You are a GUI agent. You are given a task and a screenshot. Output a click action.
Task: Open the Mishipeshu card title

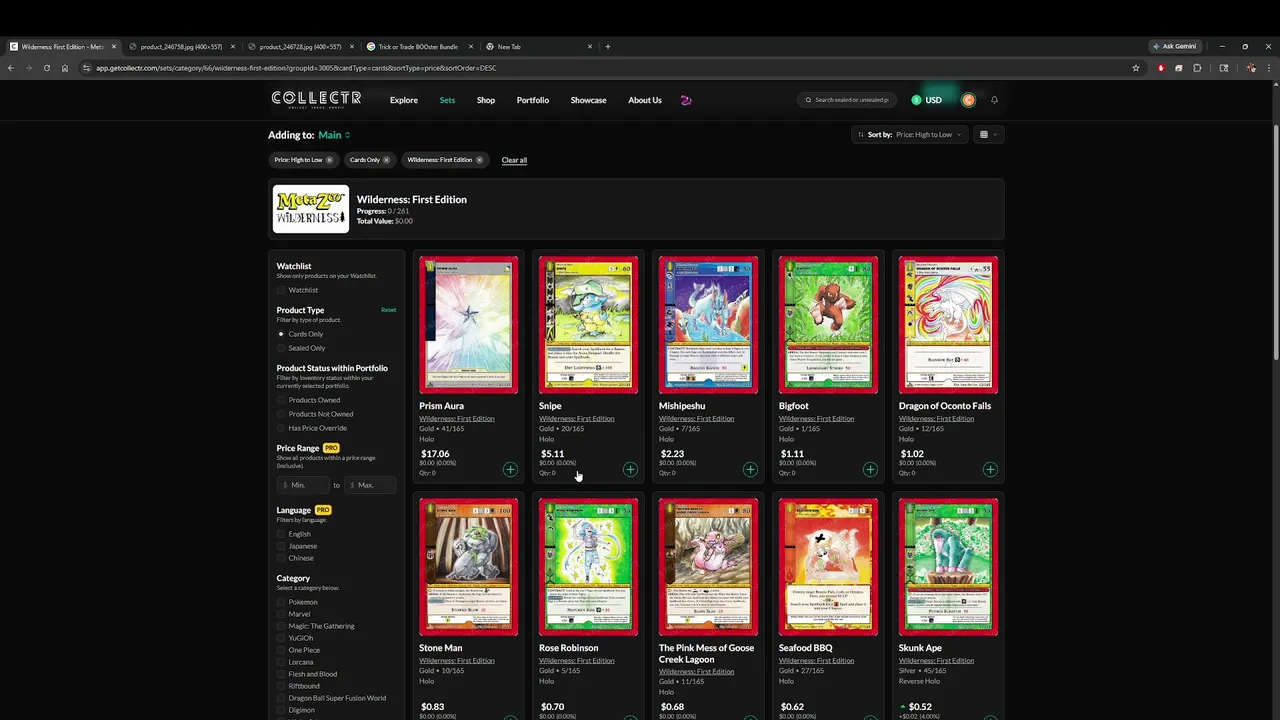[682, 406]
